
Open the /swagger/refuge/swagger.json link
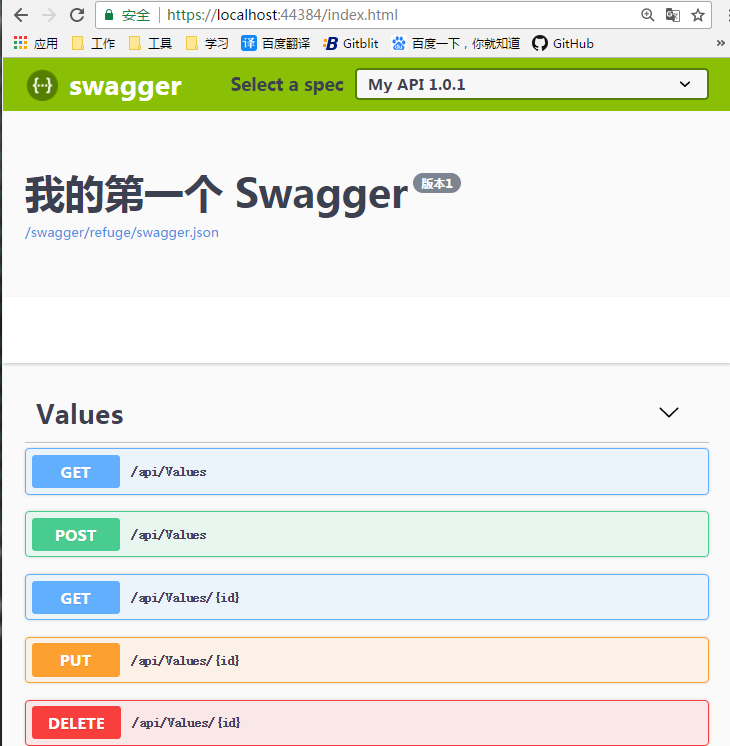pyautogui.click(x=122, y=232)
